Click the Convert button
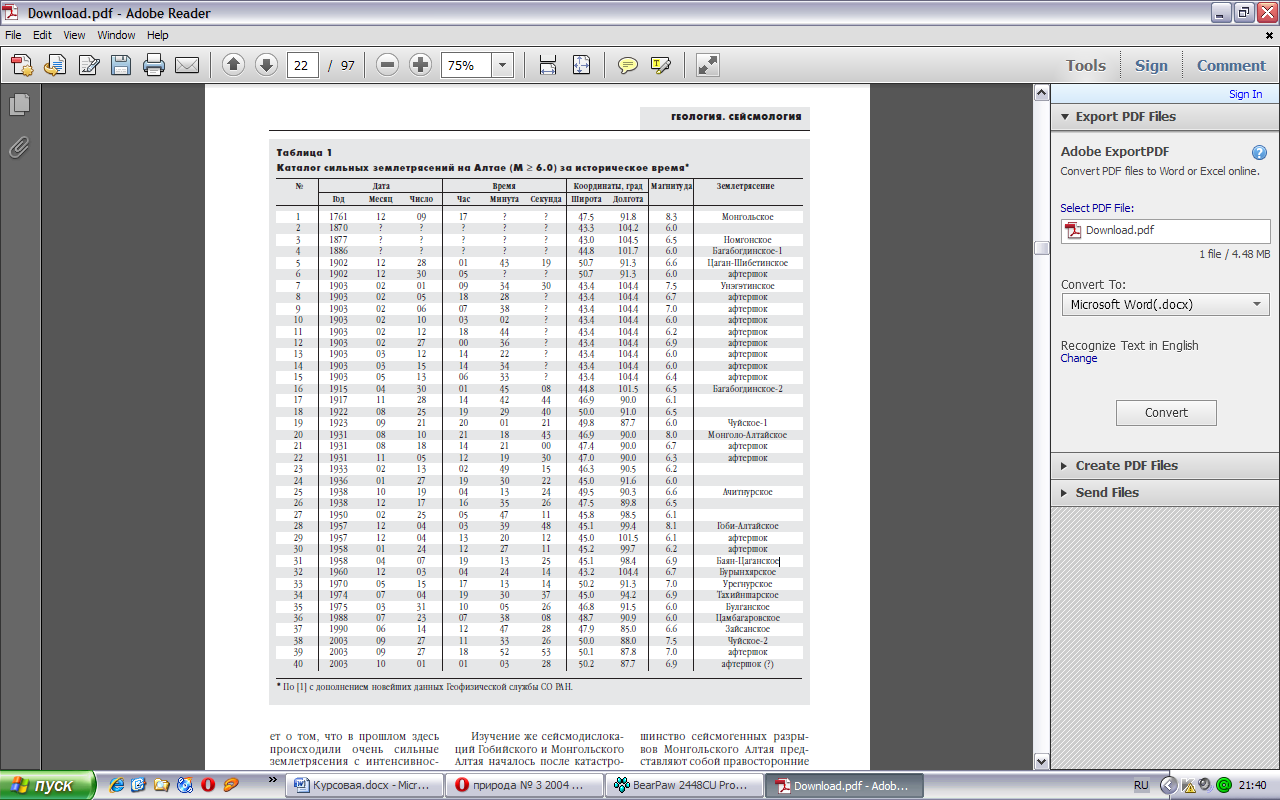Image resolution: width=1280 pixels, height=800 pixels. tap(1166, 412)
